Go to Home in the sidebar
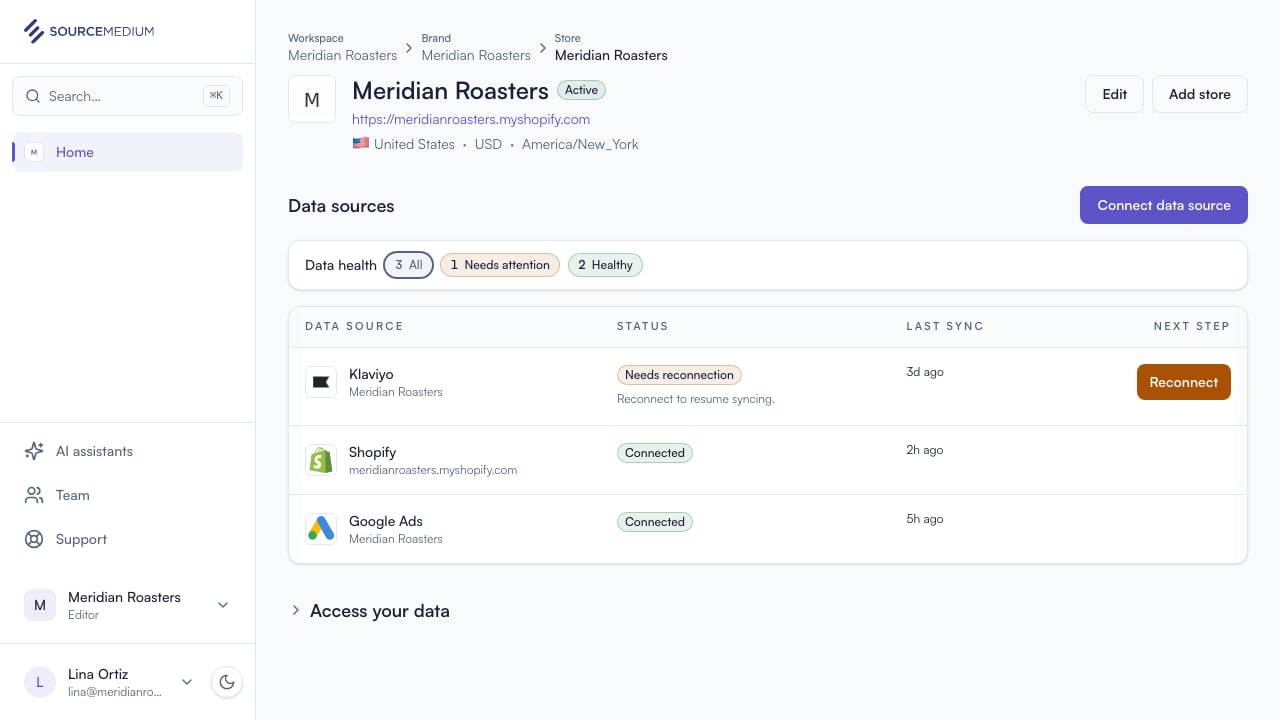The height and width of the screenshot is (720, 1280). (128, 152)
